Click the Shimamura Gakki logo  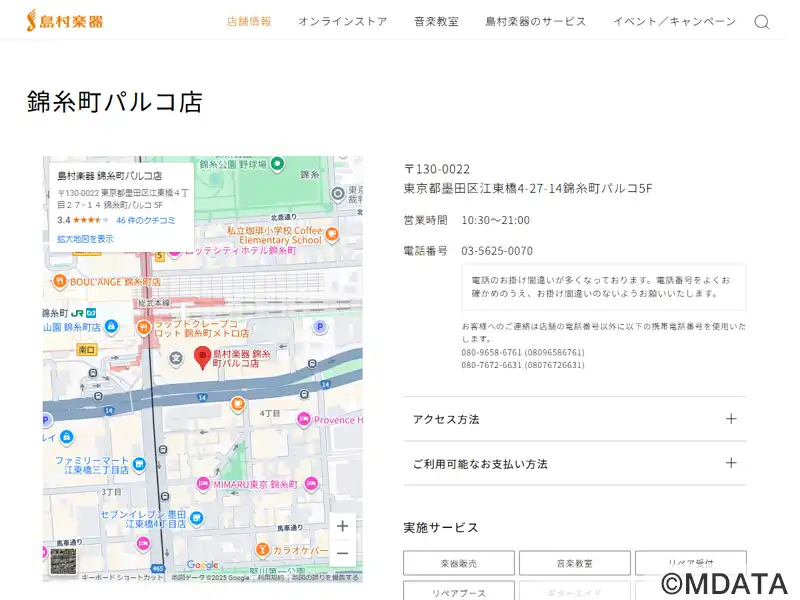click(65, 21)
